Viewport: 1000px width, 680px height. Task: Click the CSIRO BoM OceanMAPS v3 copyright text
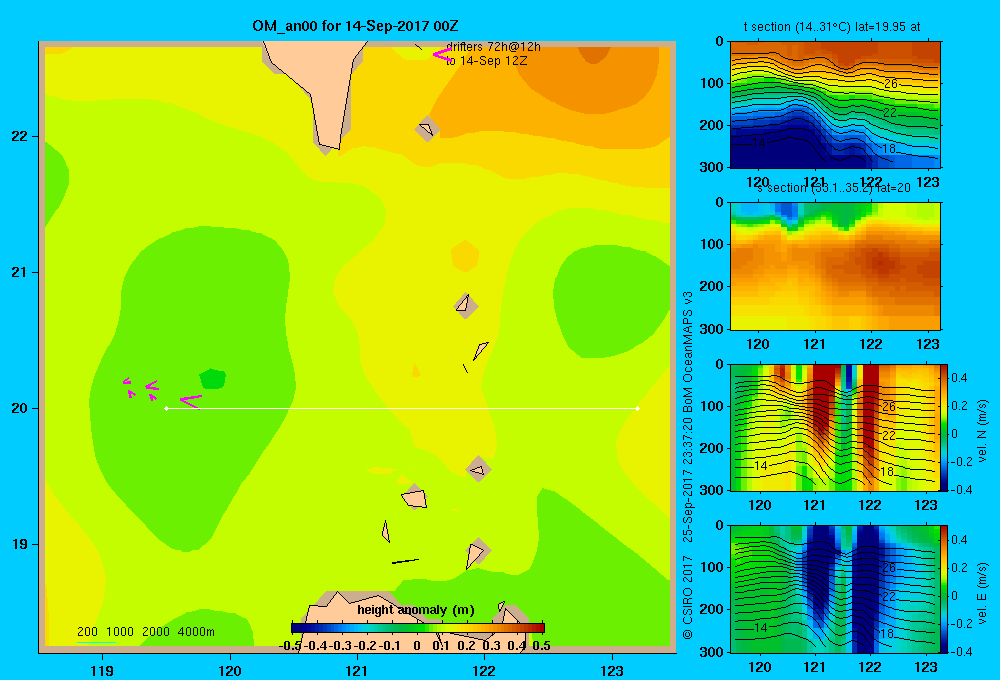click(x=688, y=465)
